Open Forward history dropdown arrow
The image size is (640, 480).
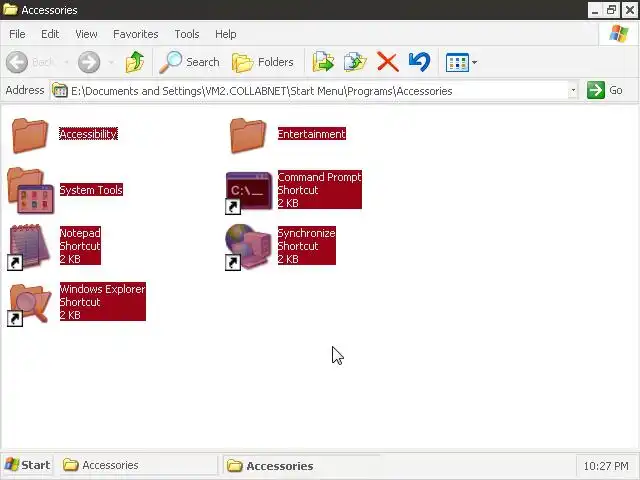pos(111,62)
